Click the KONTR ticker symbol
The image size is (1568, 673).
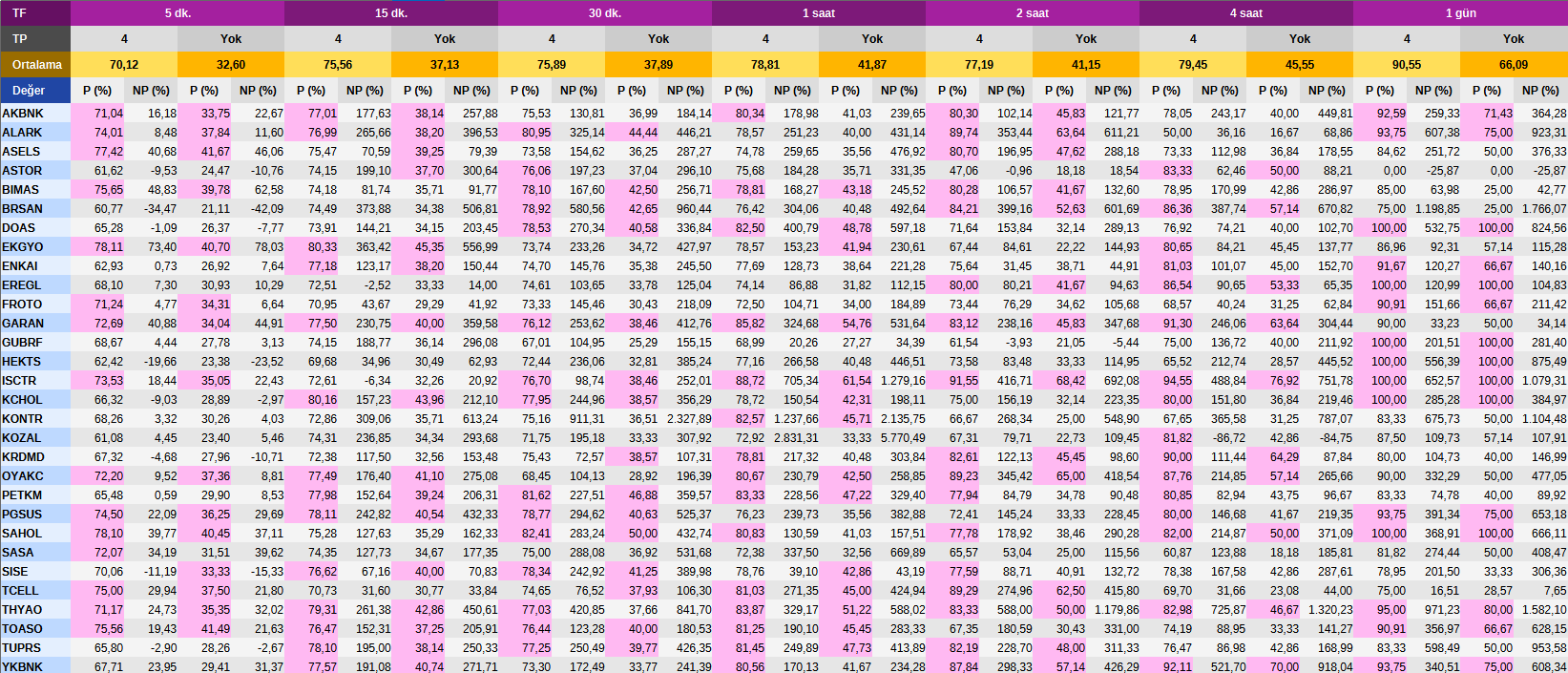[22, 419]
